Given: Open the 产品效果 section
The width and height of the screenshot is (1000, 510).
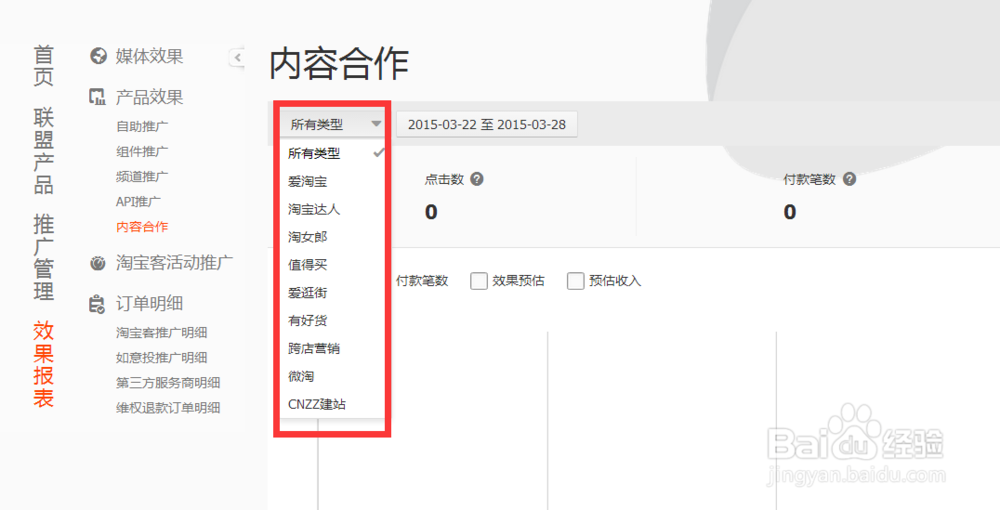Looking at the screenshot, I should tap(149, 97).
